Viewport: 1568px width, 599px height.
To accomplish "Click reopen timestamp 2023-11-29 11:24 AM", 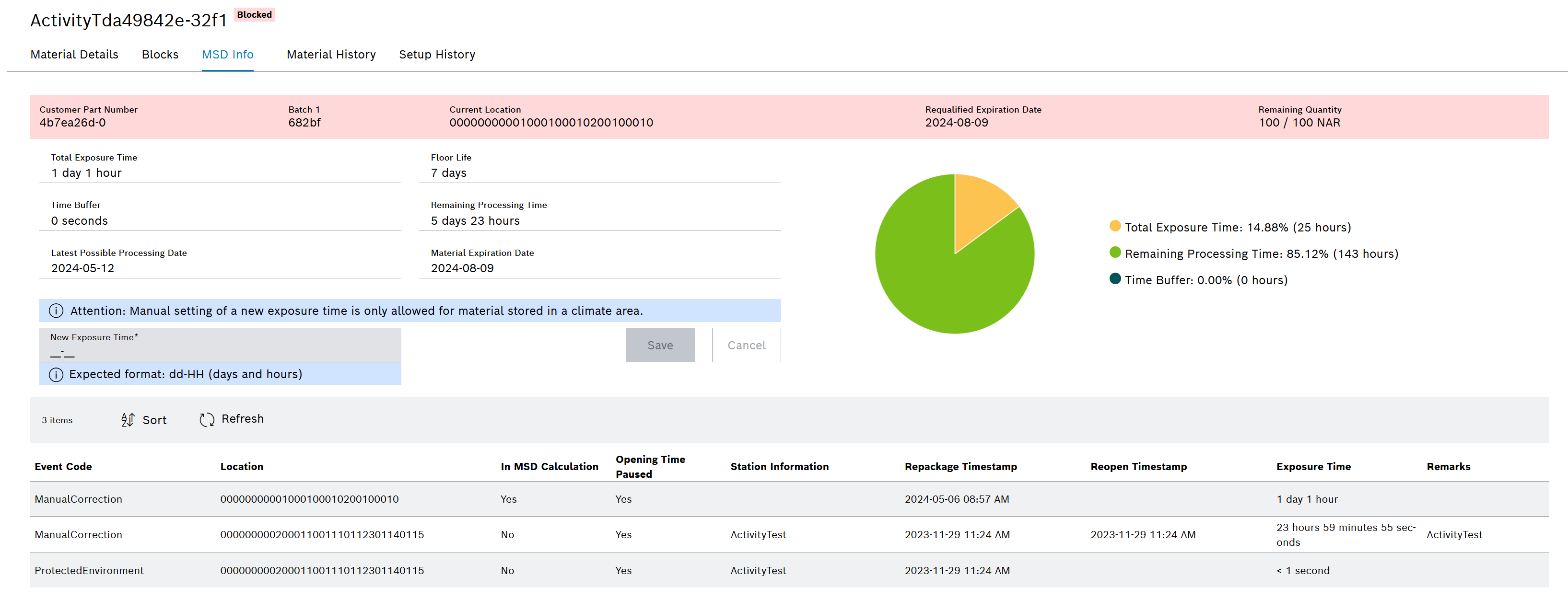I will click(1143, 534).
